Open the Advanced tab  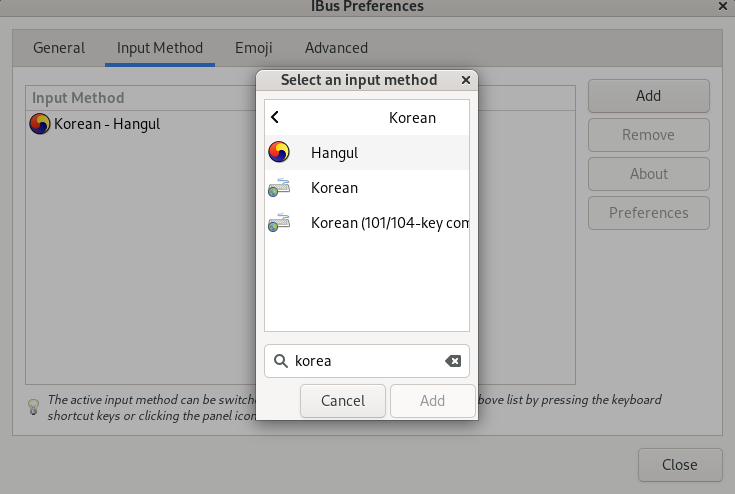coord(336,48)
